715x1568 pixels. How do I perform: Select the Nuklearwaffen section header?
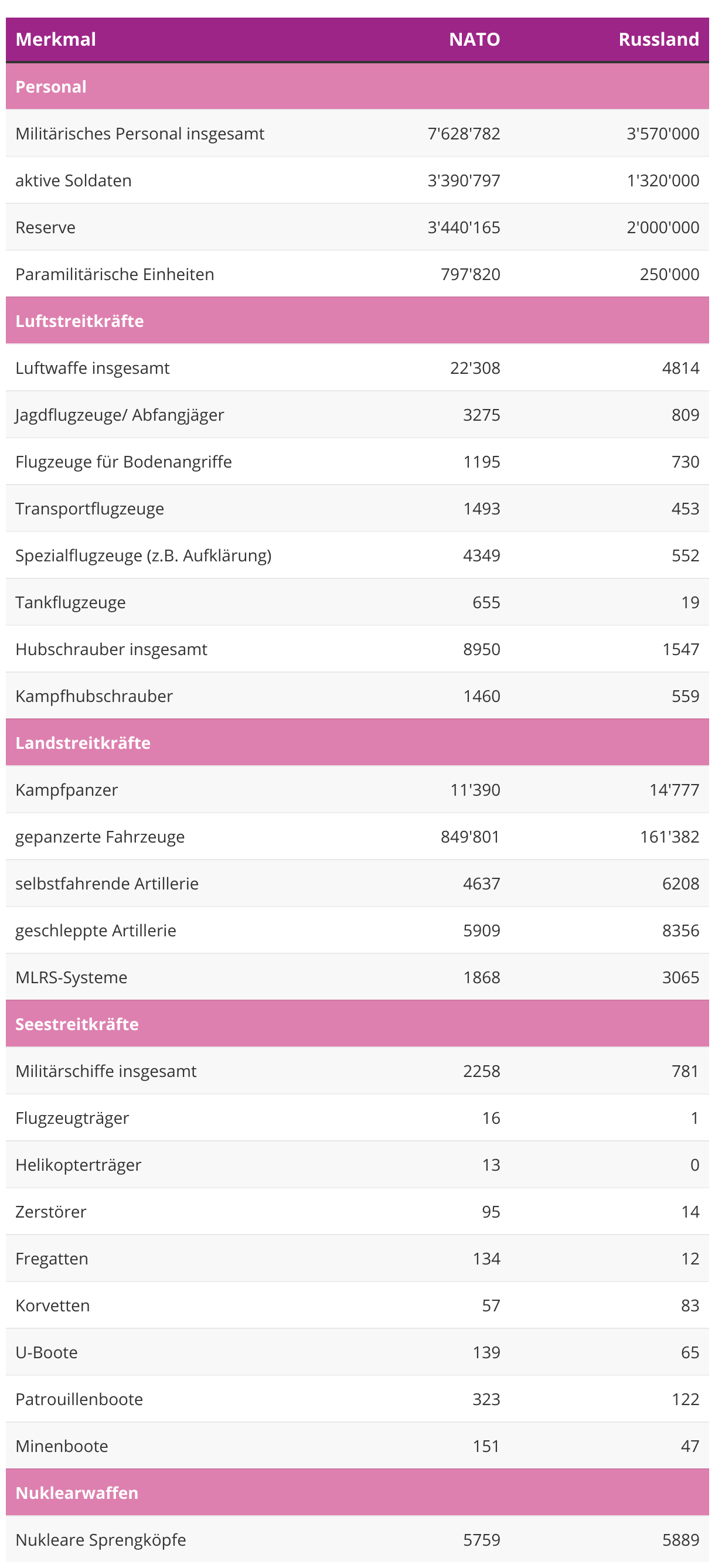(x=77, y=1493)
